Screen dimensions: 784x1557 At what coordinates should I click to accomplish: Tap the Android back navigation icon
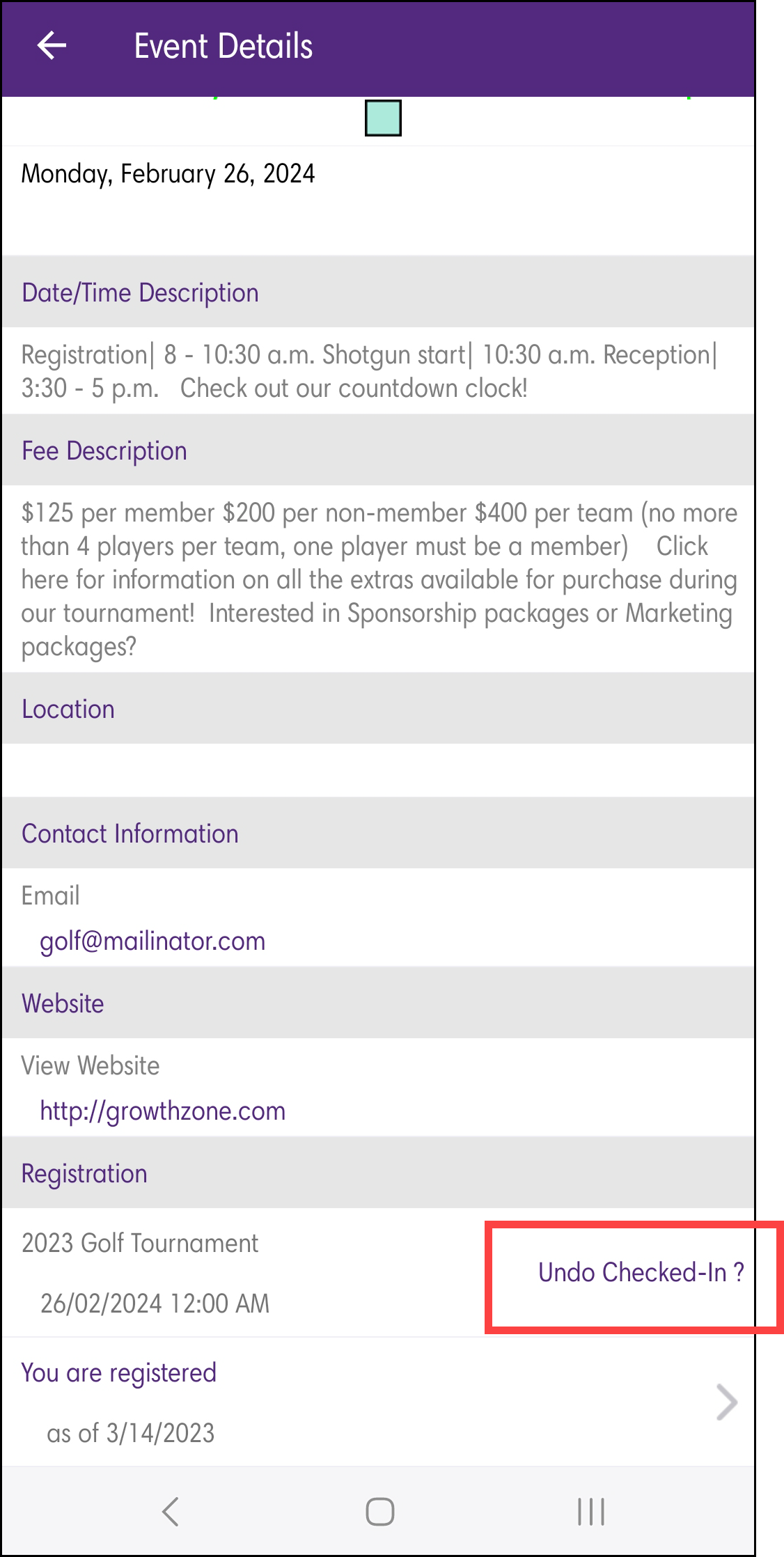pos(171,1511)
